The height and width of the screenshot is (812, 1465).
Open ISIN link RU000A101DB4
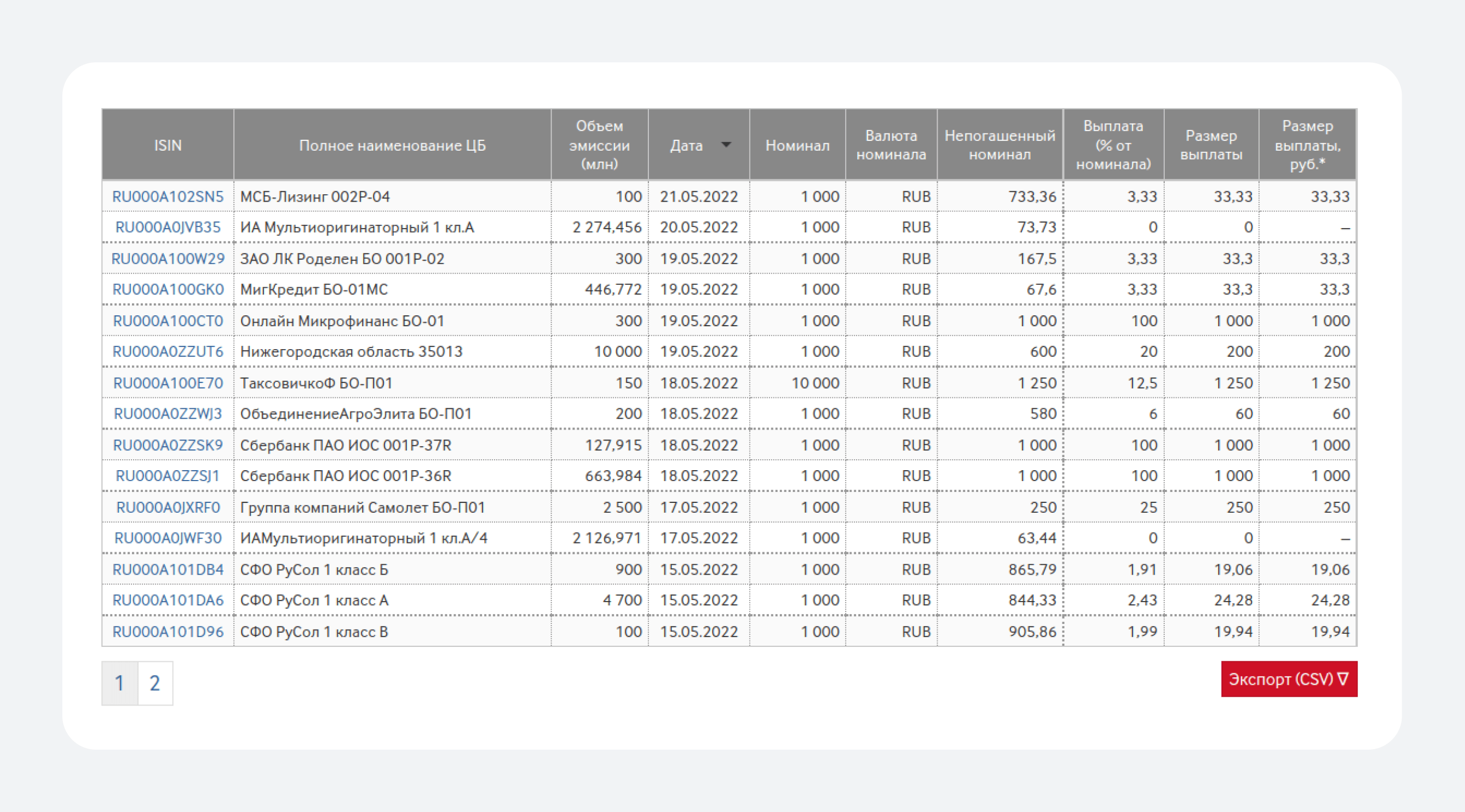tap(168, 569)
